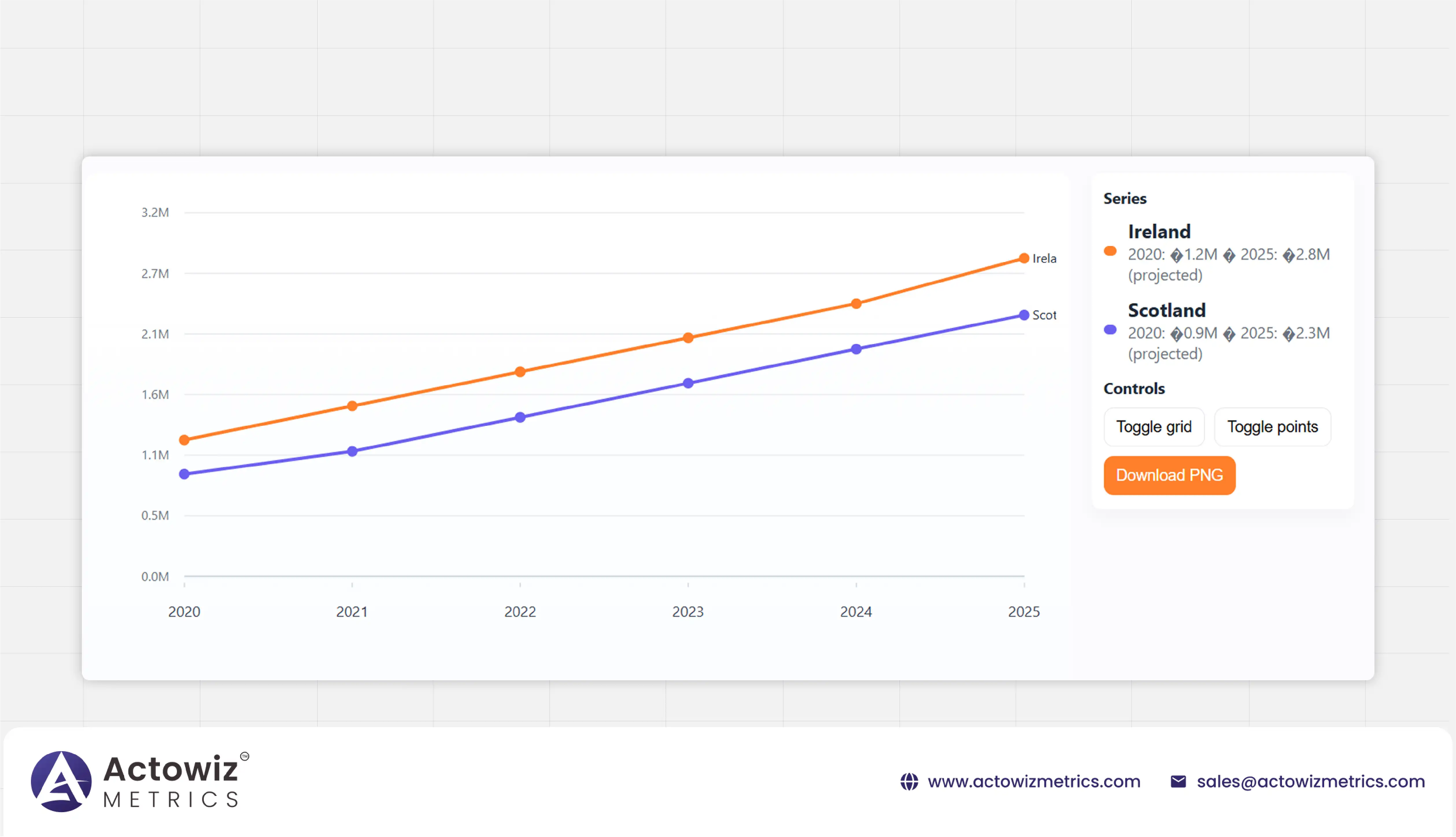Open www.actowizmetrics.com link
This screenshot has width=1456, height=837.
(x=1034, y=781)
